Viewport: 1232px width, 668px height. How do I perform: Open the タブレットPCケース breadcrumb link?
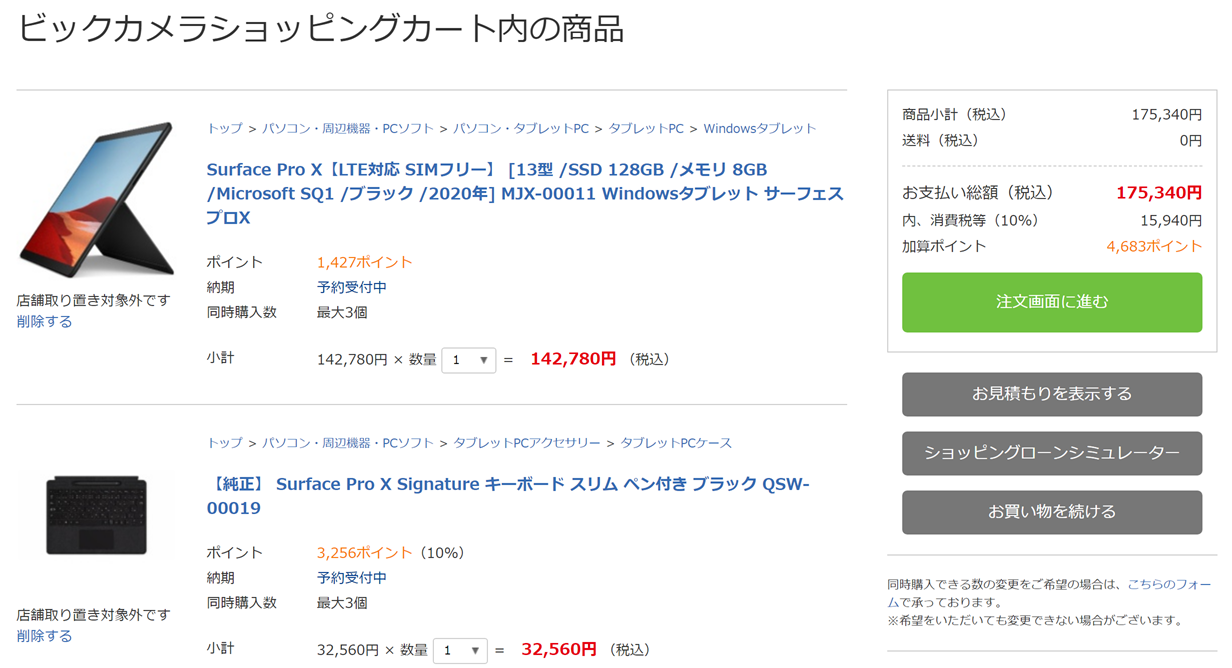tap(676, 442)
